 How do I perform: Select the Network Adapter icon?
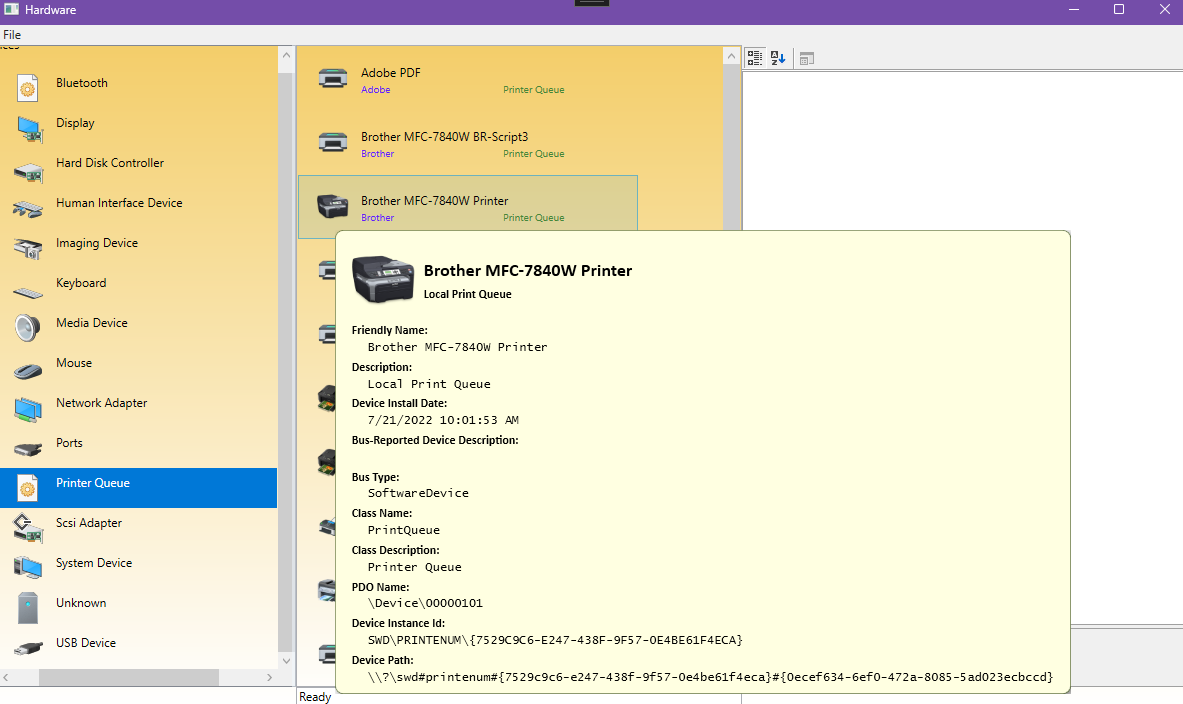coord(28,410)
